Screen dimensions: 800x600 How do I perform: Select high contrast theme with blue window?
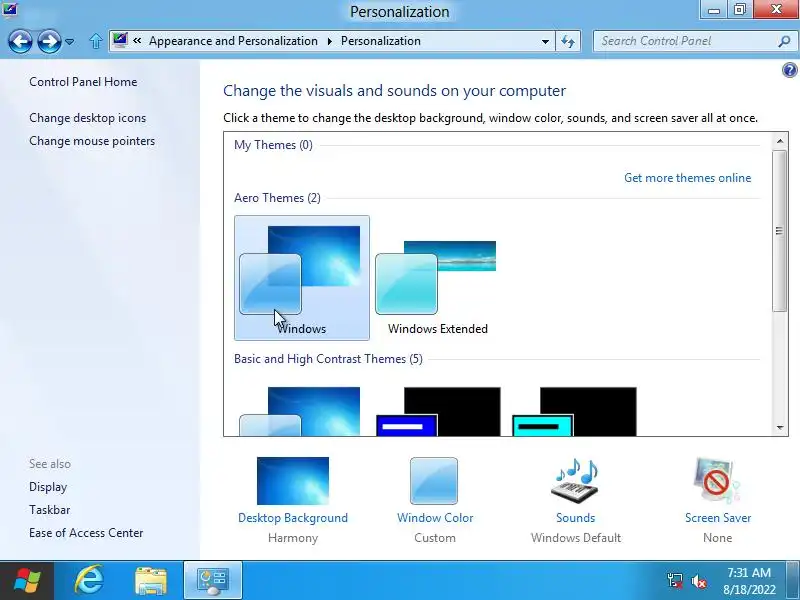click(x=438, y=411)
